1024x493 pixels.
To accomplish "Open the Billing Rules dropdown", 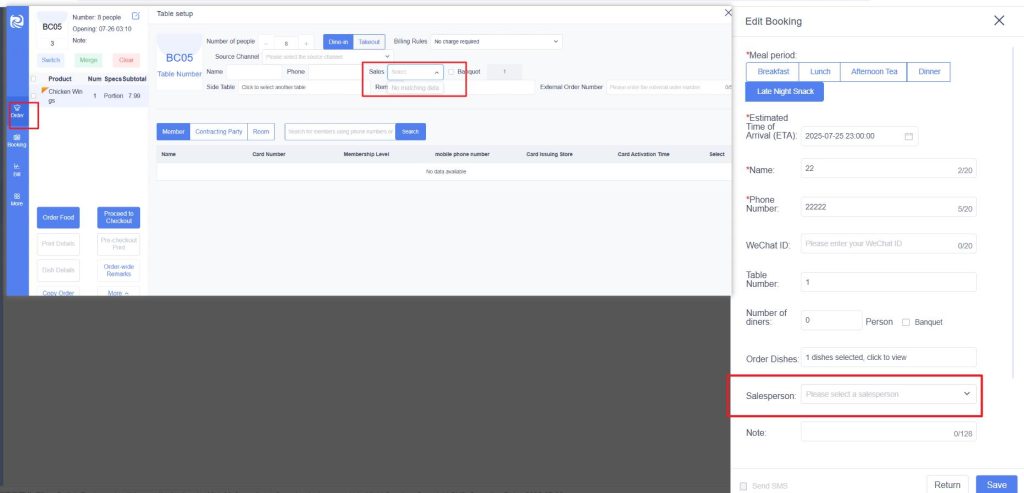I will (497, 42).
